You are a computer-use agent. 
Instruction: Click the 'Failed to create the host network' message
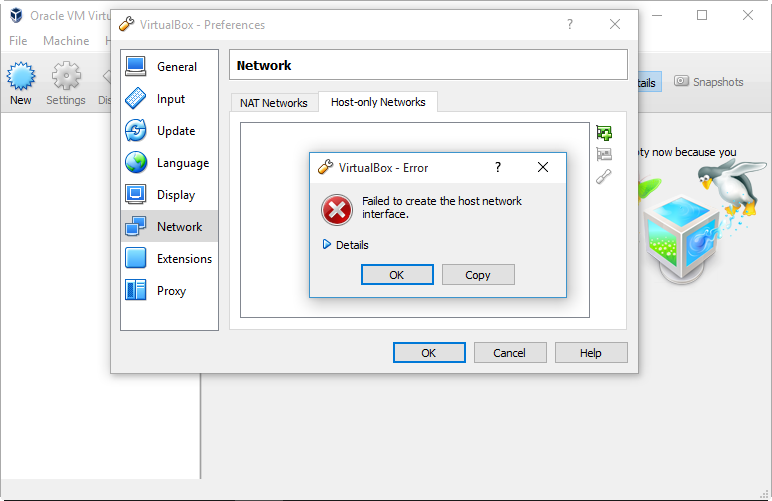(442, 207)
